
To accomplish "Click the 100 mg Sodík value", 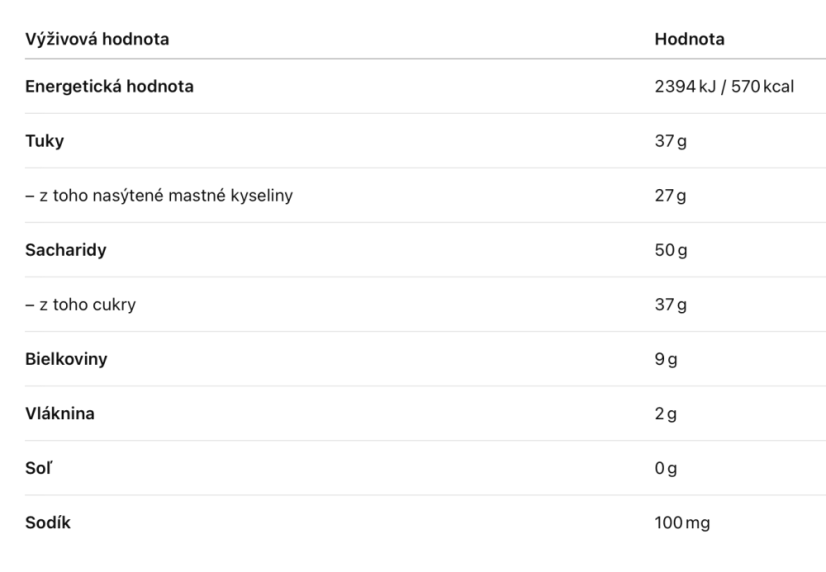I will 682,522.
